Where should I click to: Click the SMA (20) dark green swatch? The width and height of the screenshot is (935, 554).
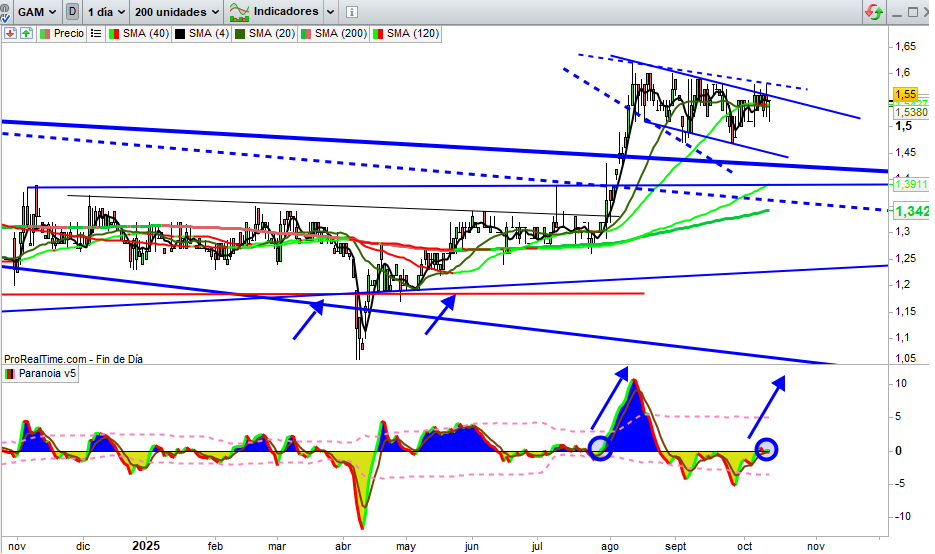(x=239, y=33)
